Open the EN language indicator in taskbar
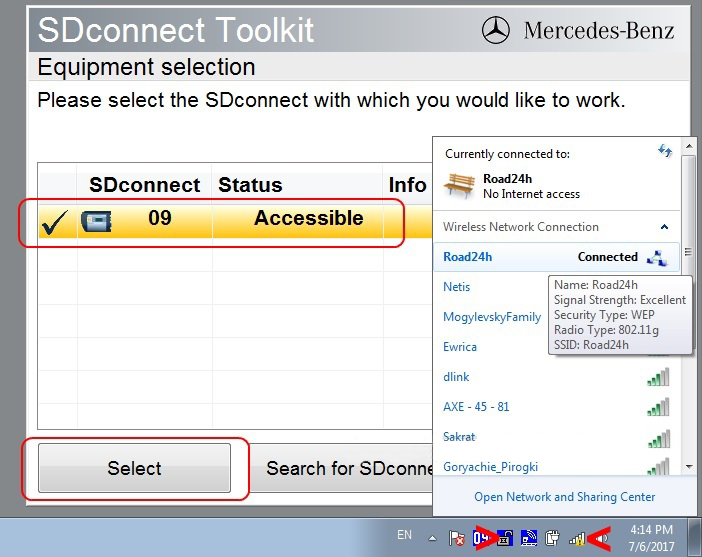 404,535
